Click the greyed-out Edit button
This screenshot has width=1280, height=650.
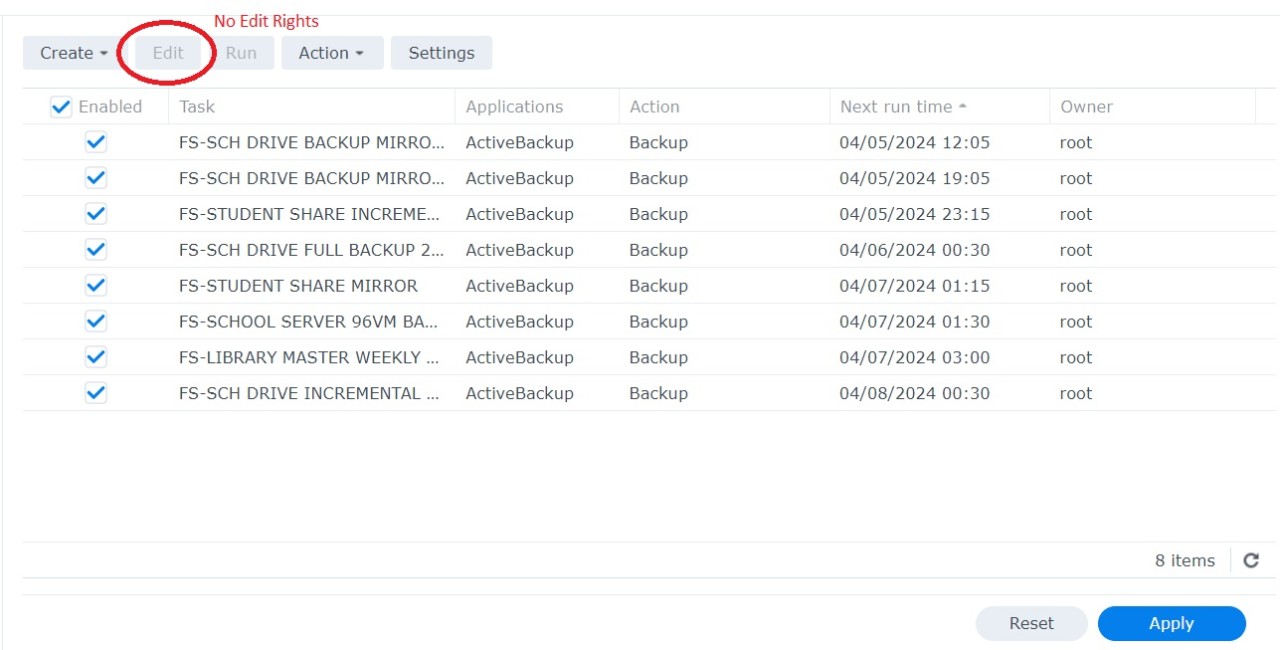coord(168,53)
